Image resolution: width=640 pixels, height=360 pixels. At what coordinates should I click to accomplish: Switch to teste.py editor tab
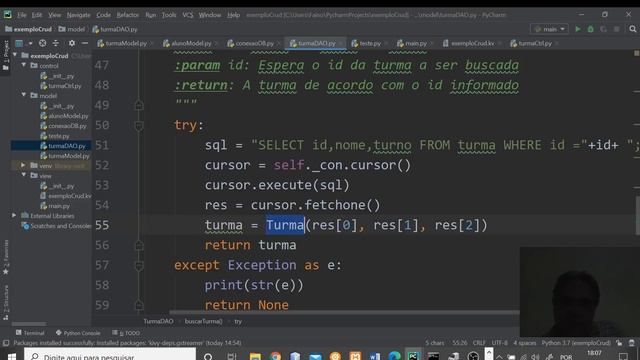coord(370,43)
